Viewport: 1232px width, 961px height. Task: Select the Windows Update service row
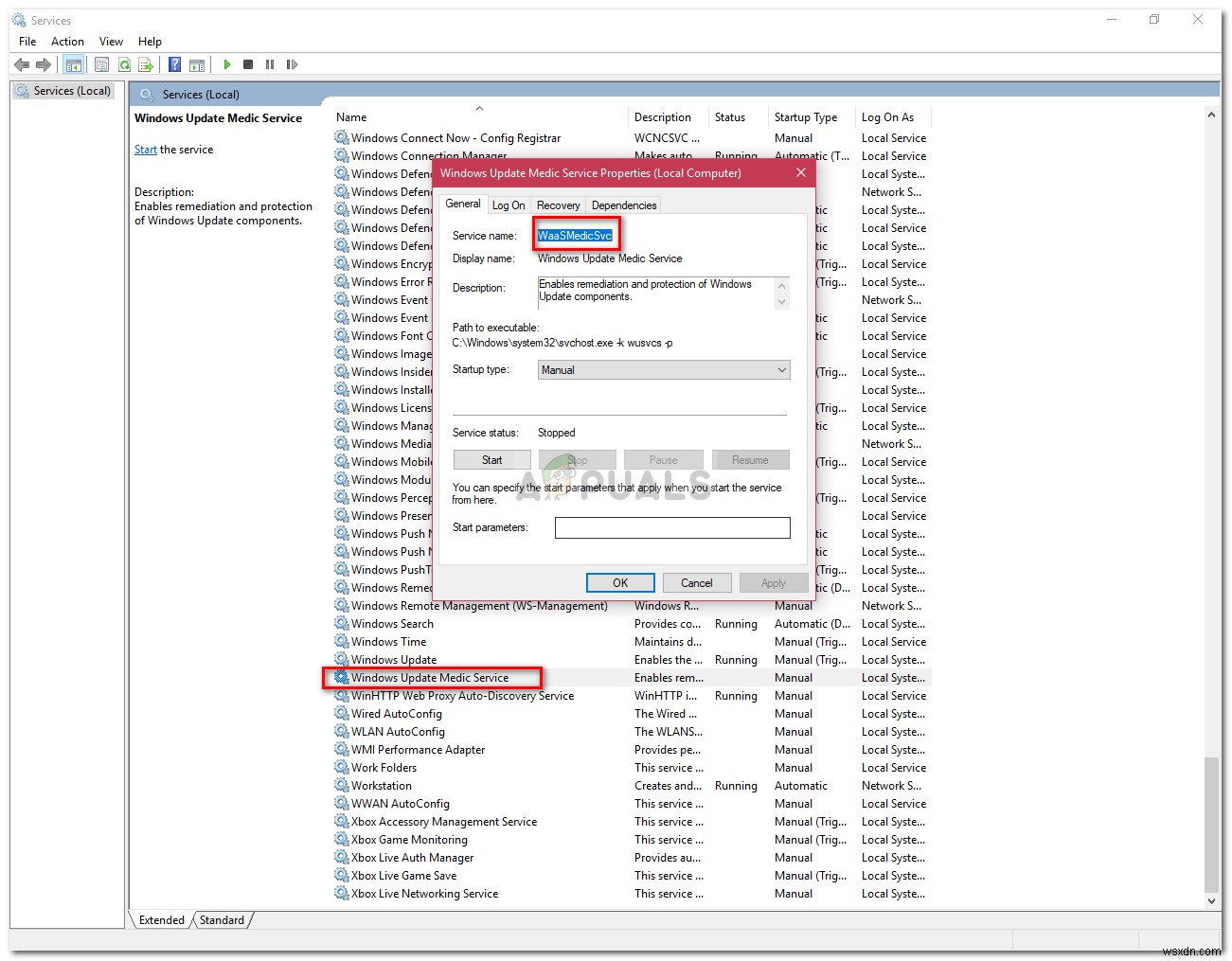tap(632, 660)
